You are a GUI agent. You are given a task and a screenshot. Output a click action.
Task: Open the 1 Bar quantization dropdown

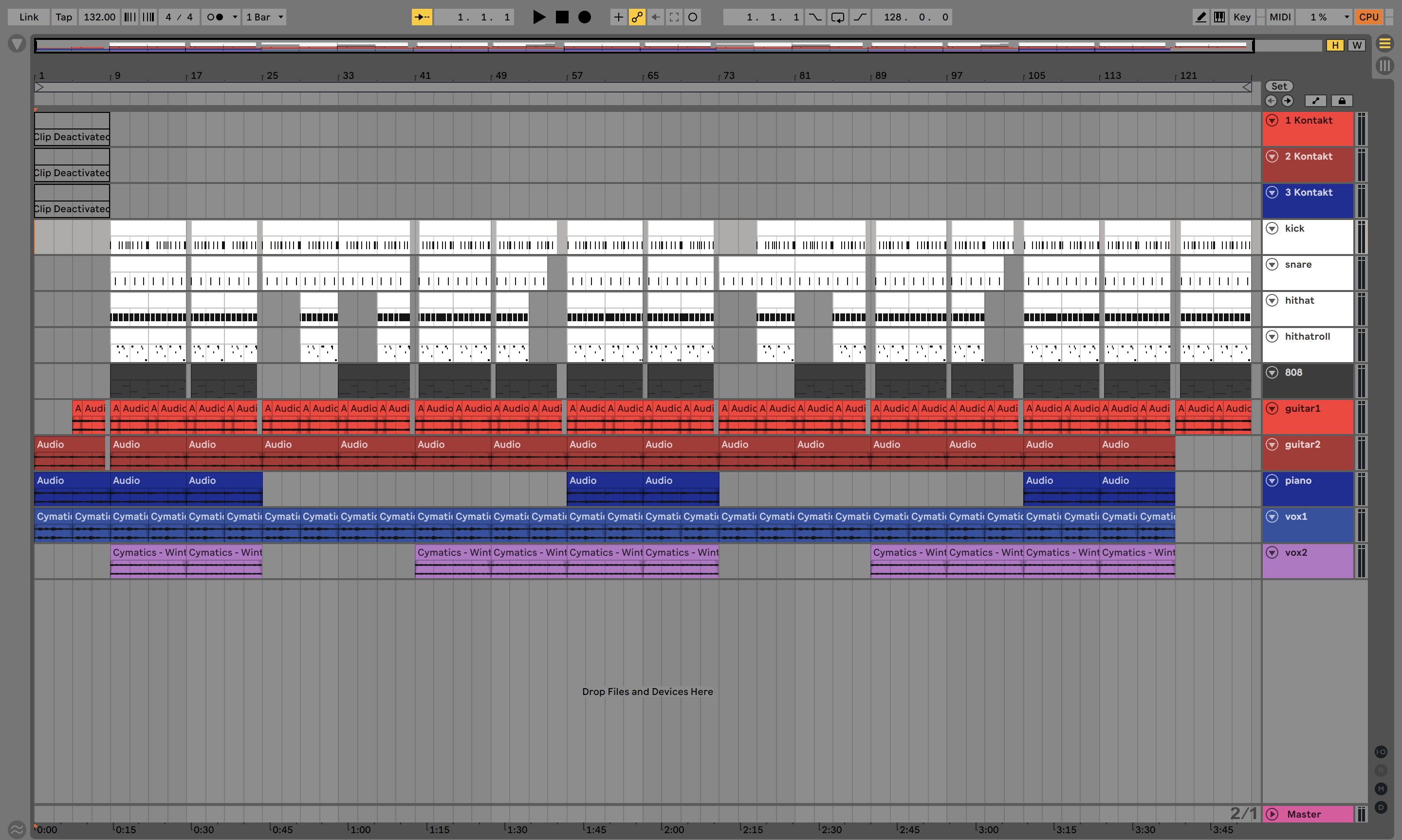pos(264,17)
